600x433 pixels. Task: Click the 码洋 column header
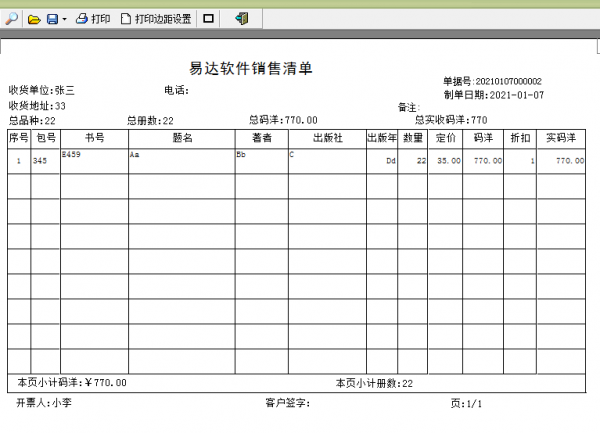tap(483, 138)
